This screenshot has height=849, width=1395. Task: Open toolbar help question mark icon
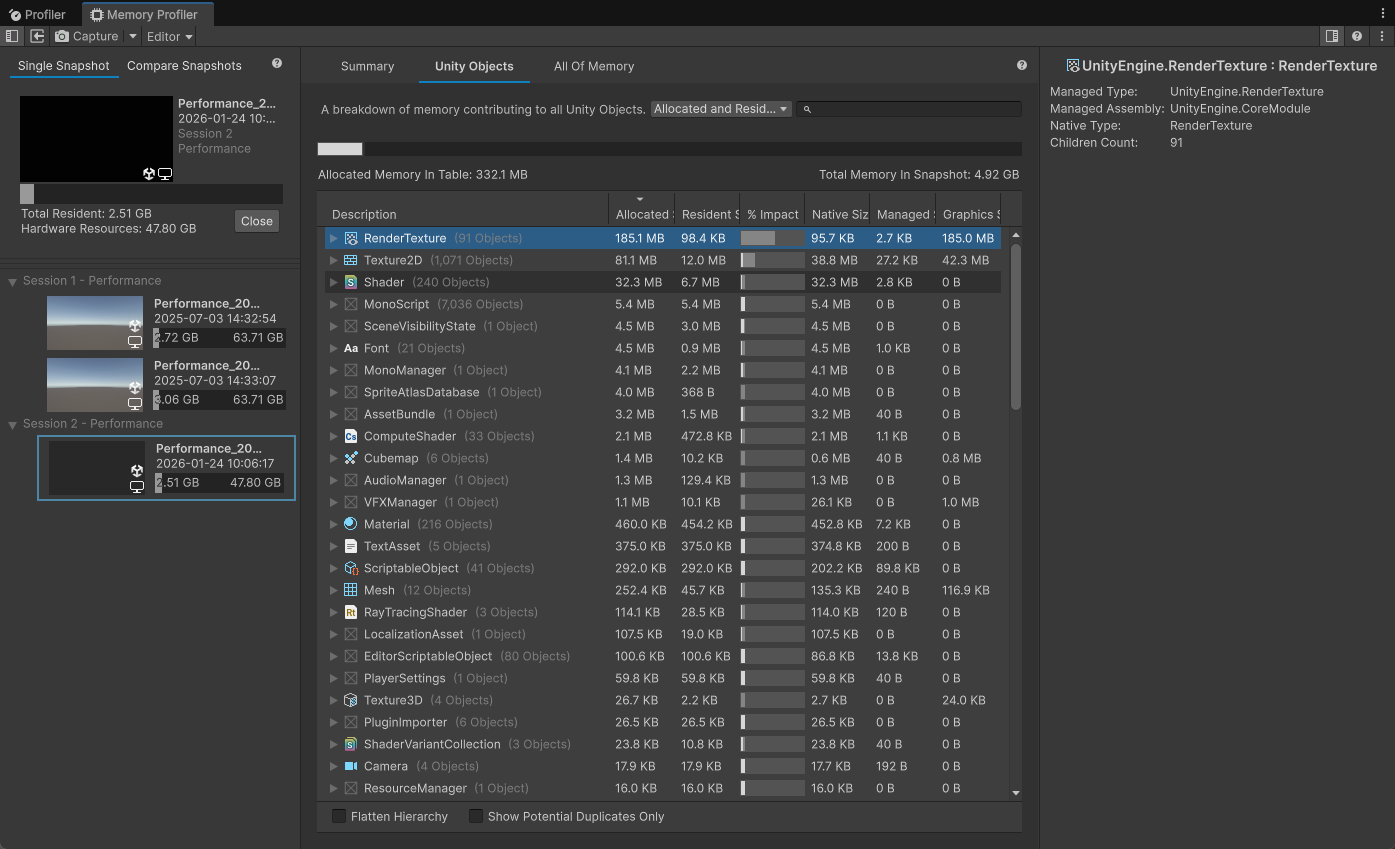[1357, 36]
